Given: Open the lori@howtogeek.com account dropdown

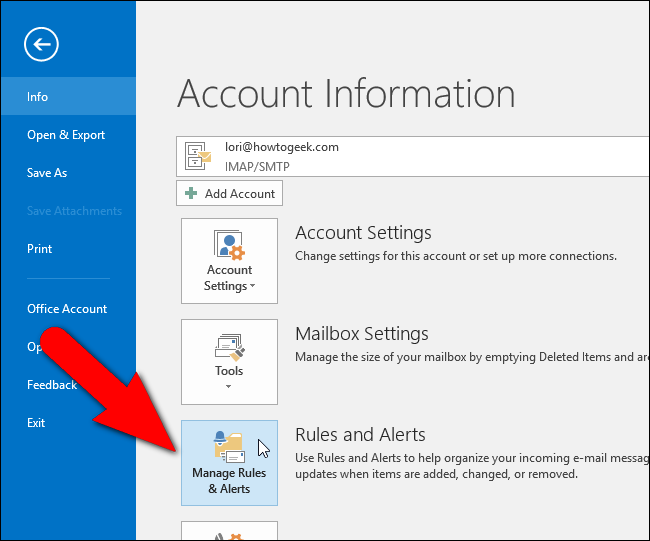Looking at the screenshot, I should (413, 156).
